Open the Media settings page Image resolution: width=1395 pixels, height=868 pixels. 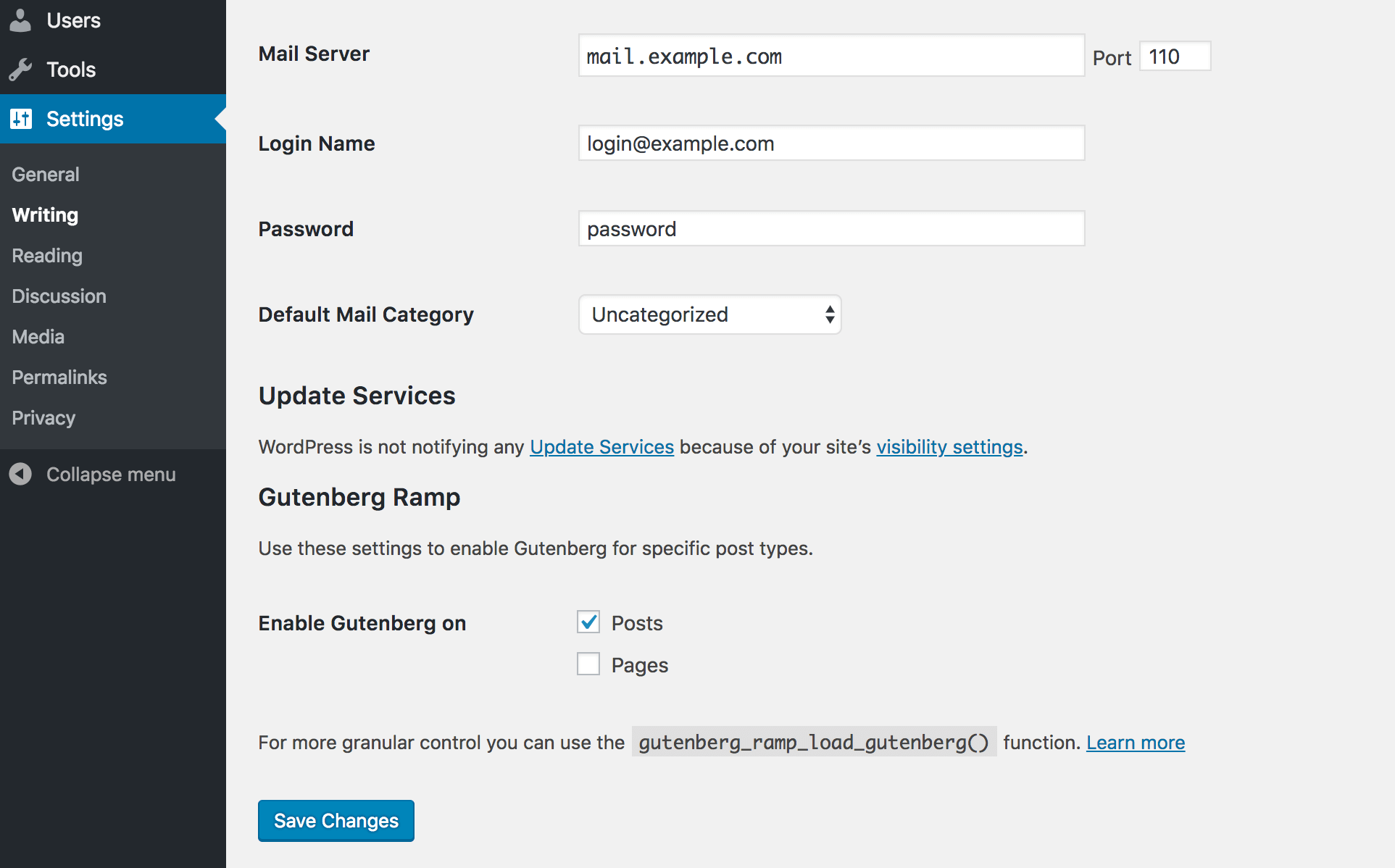point(37,336)
